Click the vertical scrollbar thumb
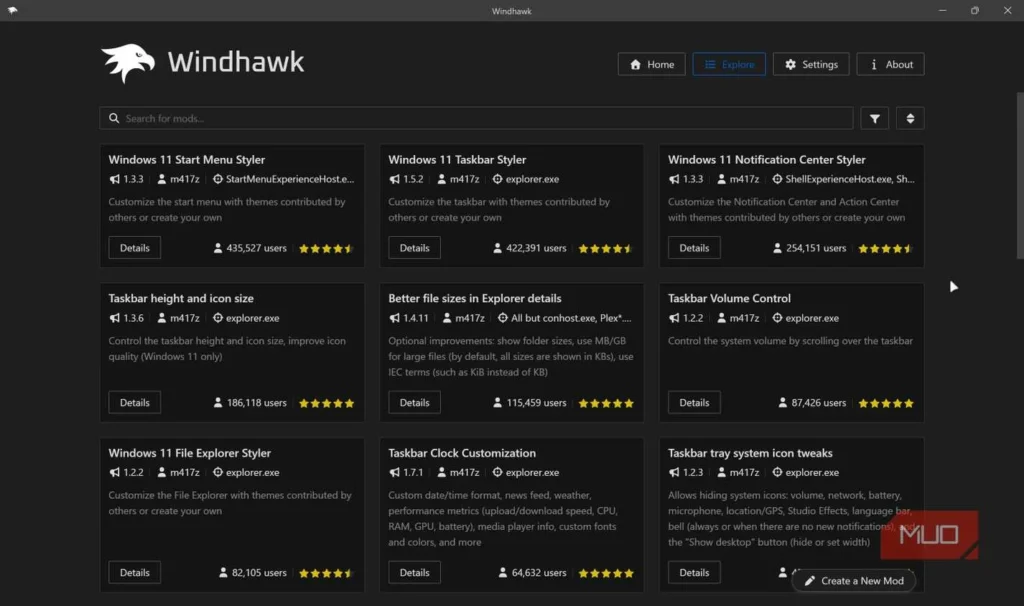This screenshot has width=1024, height=606. click(1019, 176)
